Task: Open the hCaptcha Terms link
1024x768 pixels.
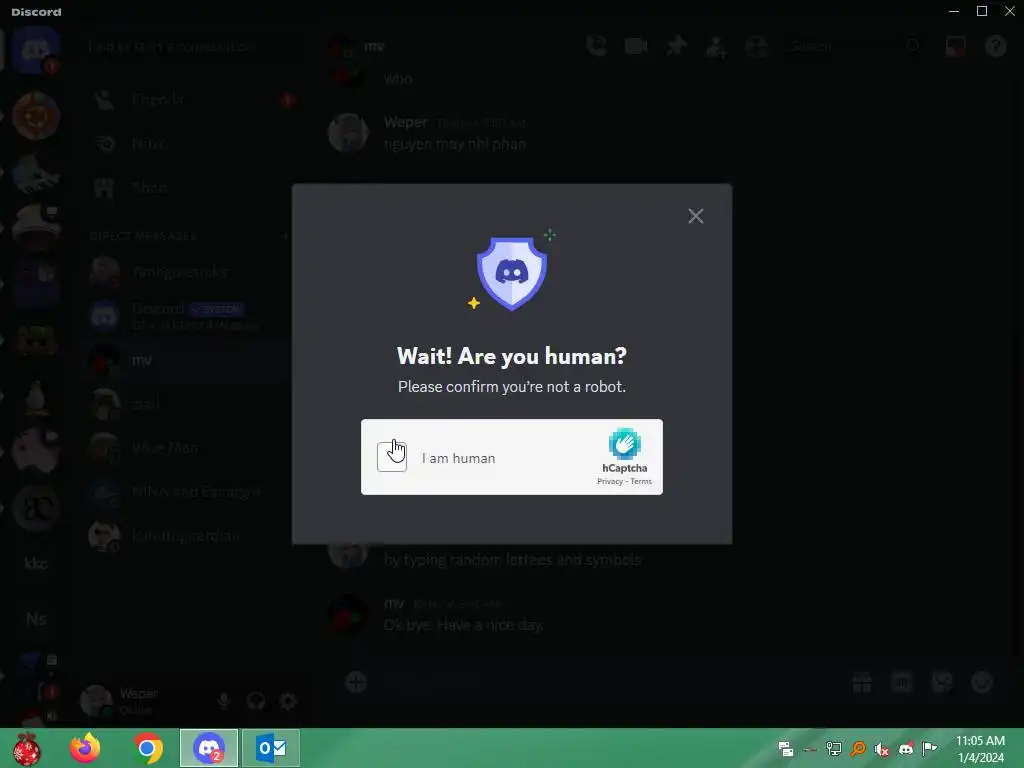Action: (641, 482)
